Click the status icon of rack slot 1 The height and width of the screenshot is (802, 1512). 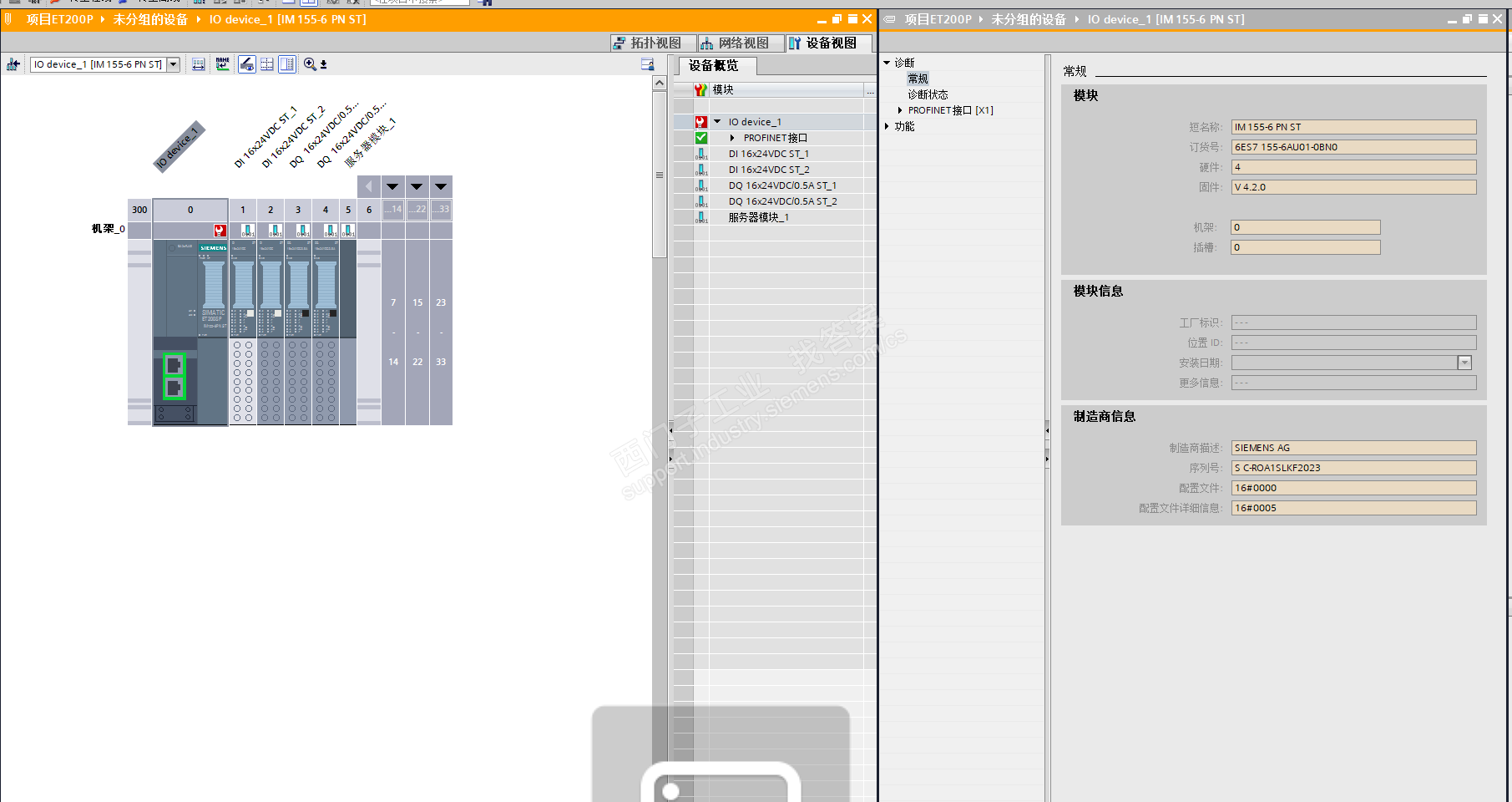(x=247, y=231)
